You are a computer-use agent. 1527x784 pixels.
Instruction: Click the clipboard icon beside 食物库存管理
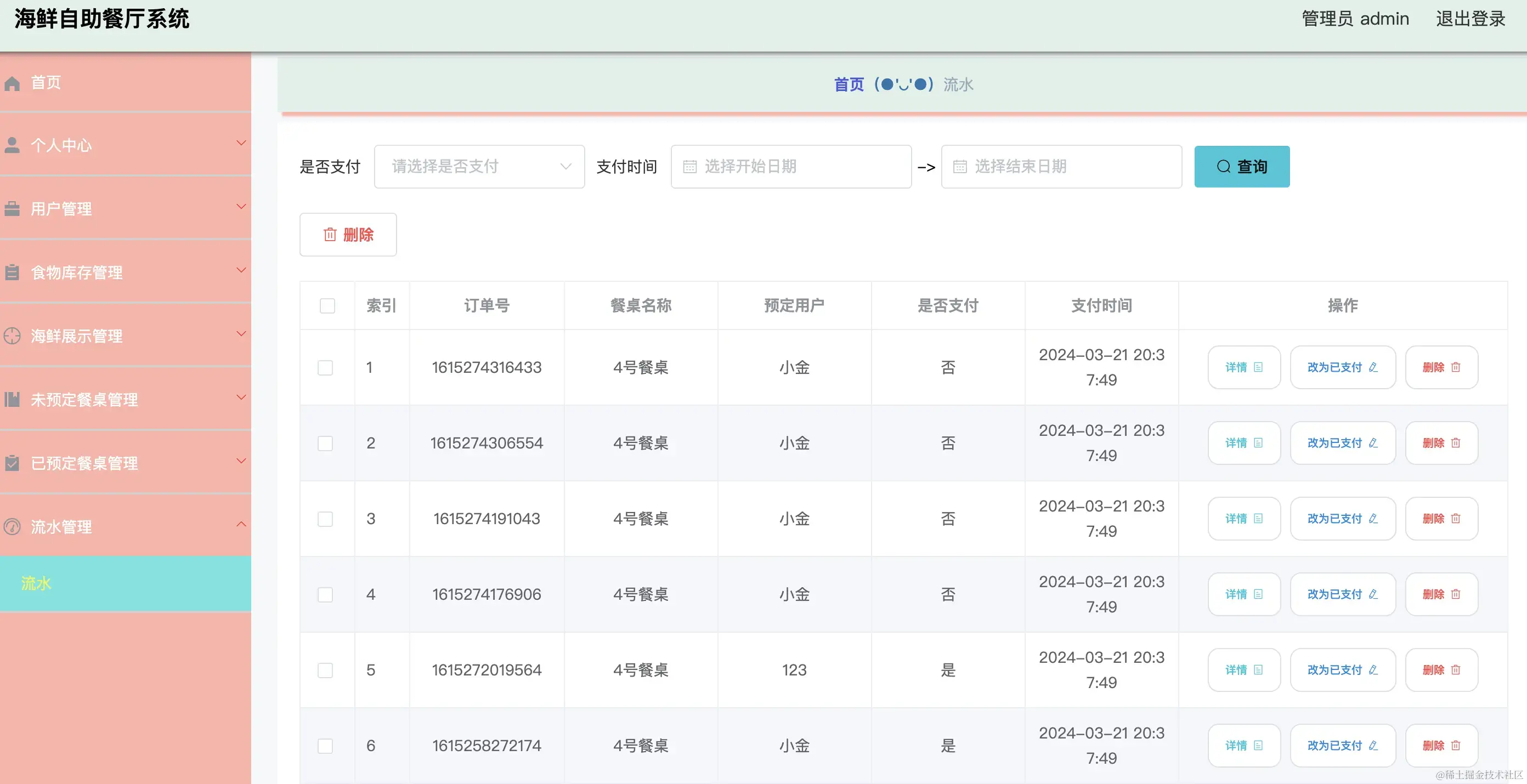pyautogui.click(x=12, y=272)
